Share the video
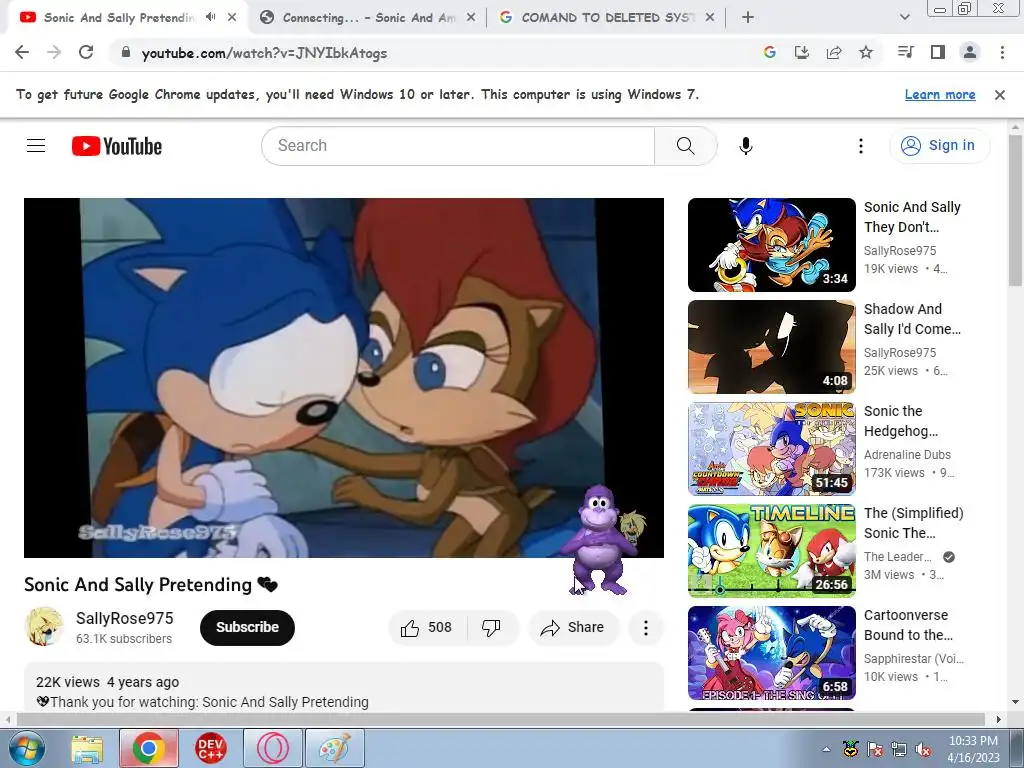 pos(573,628)
